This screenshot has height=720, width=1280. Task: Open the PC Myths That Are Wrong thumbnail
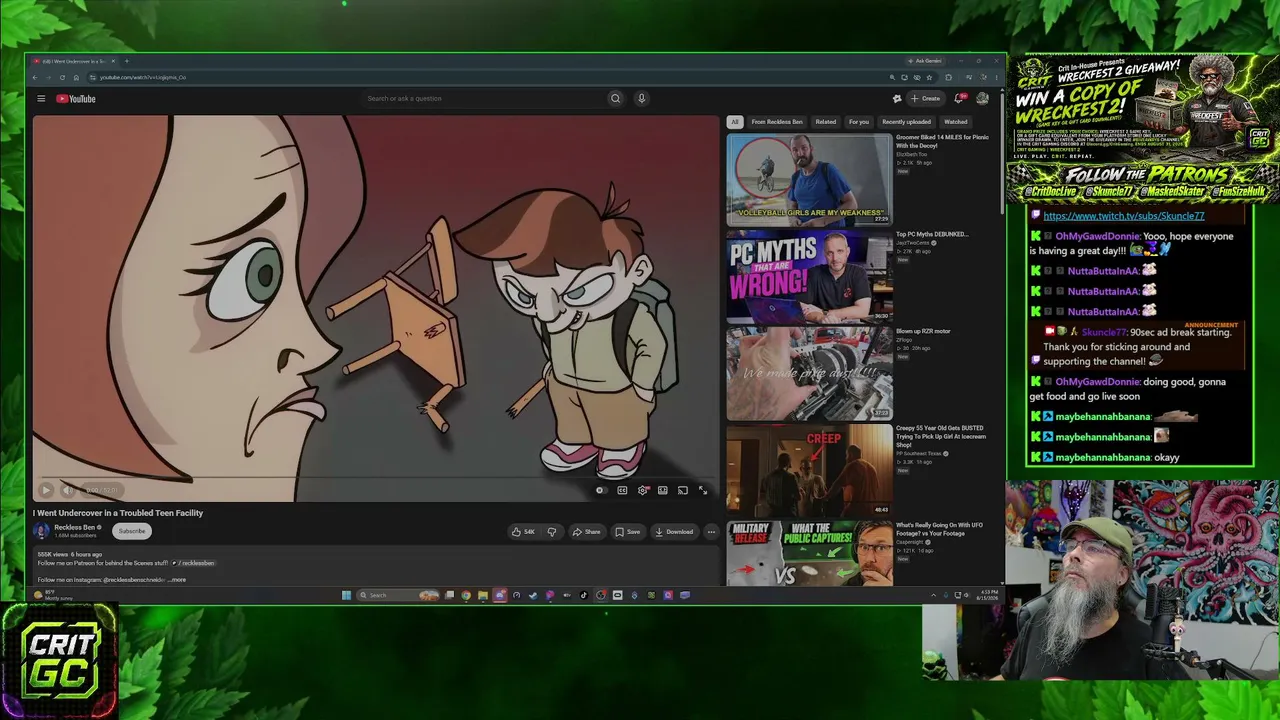point(809,276)
